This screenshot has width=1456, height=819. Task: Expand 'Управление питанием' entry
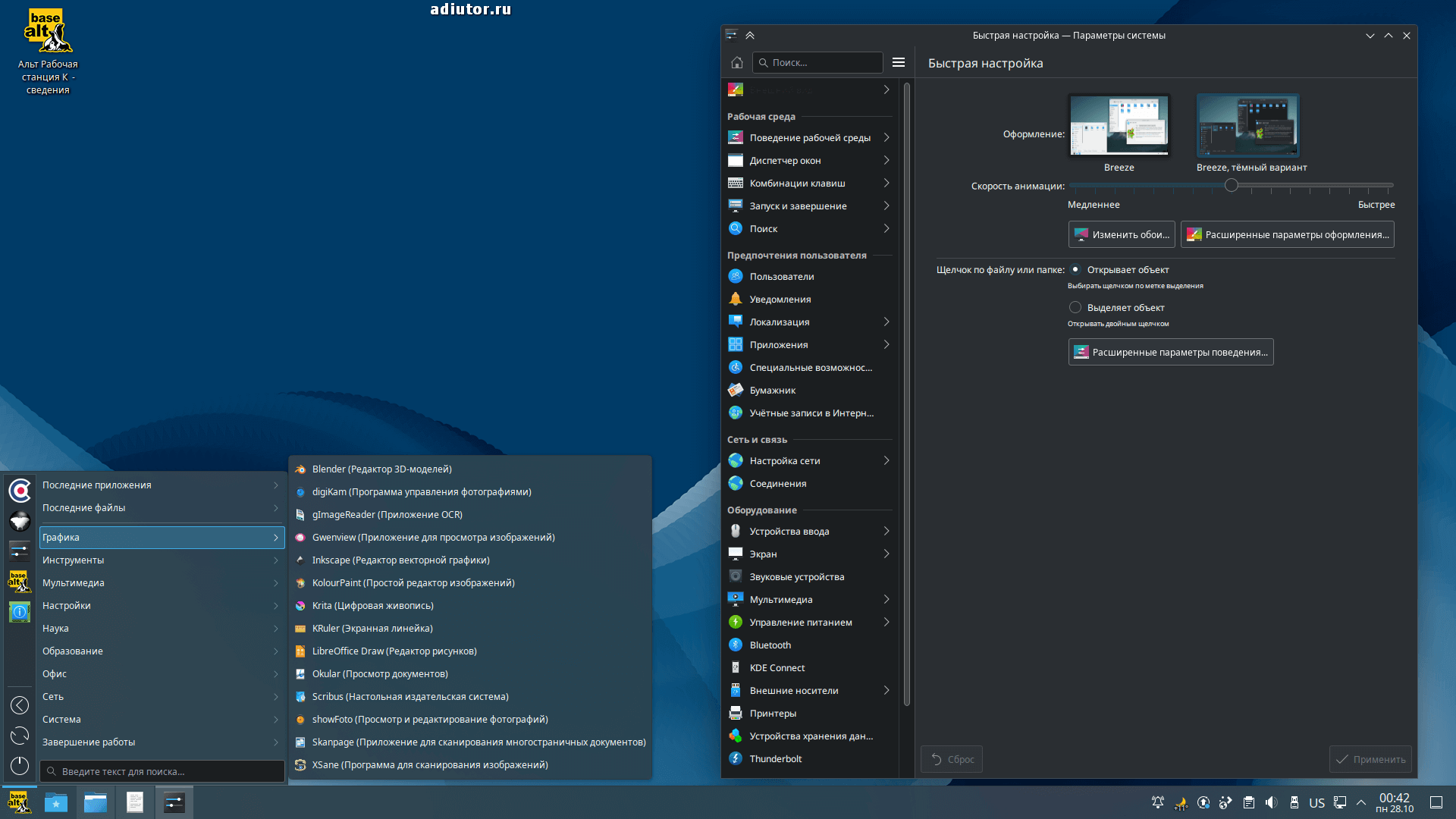click(809, 623)
